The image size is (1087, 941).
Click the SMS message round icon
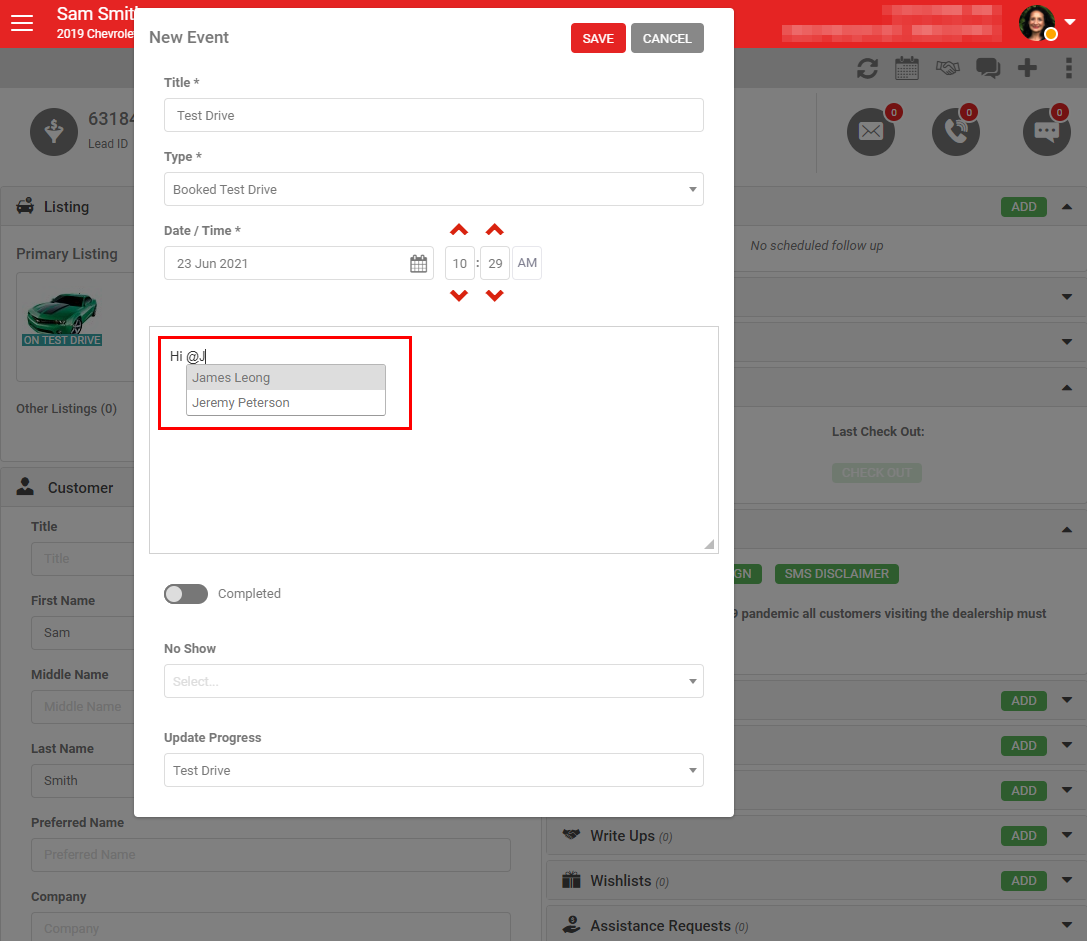coord(1047,132)
